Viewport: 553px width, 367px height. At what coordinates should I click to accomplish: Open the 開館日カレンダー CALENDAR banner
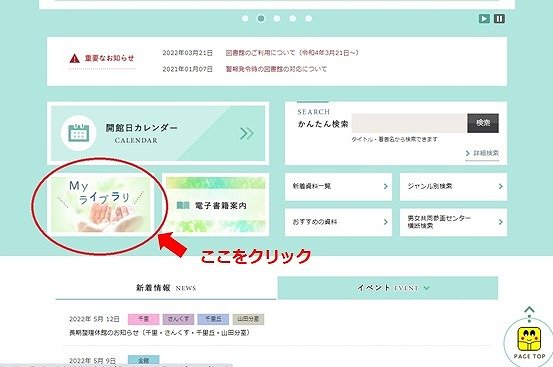tap(158, 133)
